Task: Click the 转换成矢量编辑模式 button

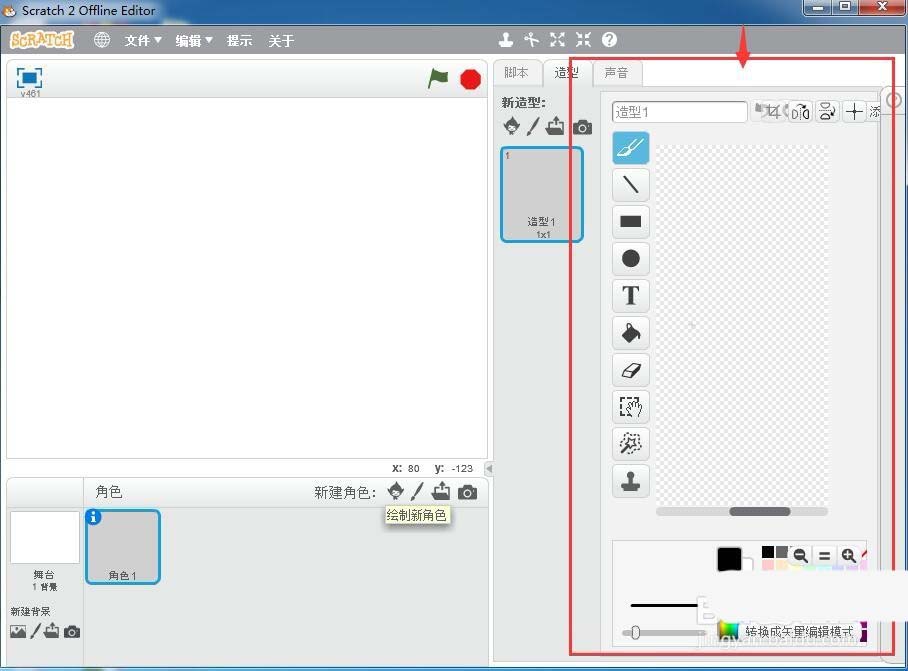Action: (799, 632)
